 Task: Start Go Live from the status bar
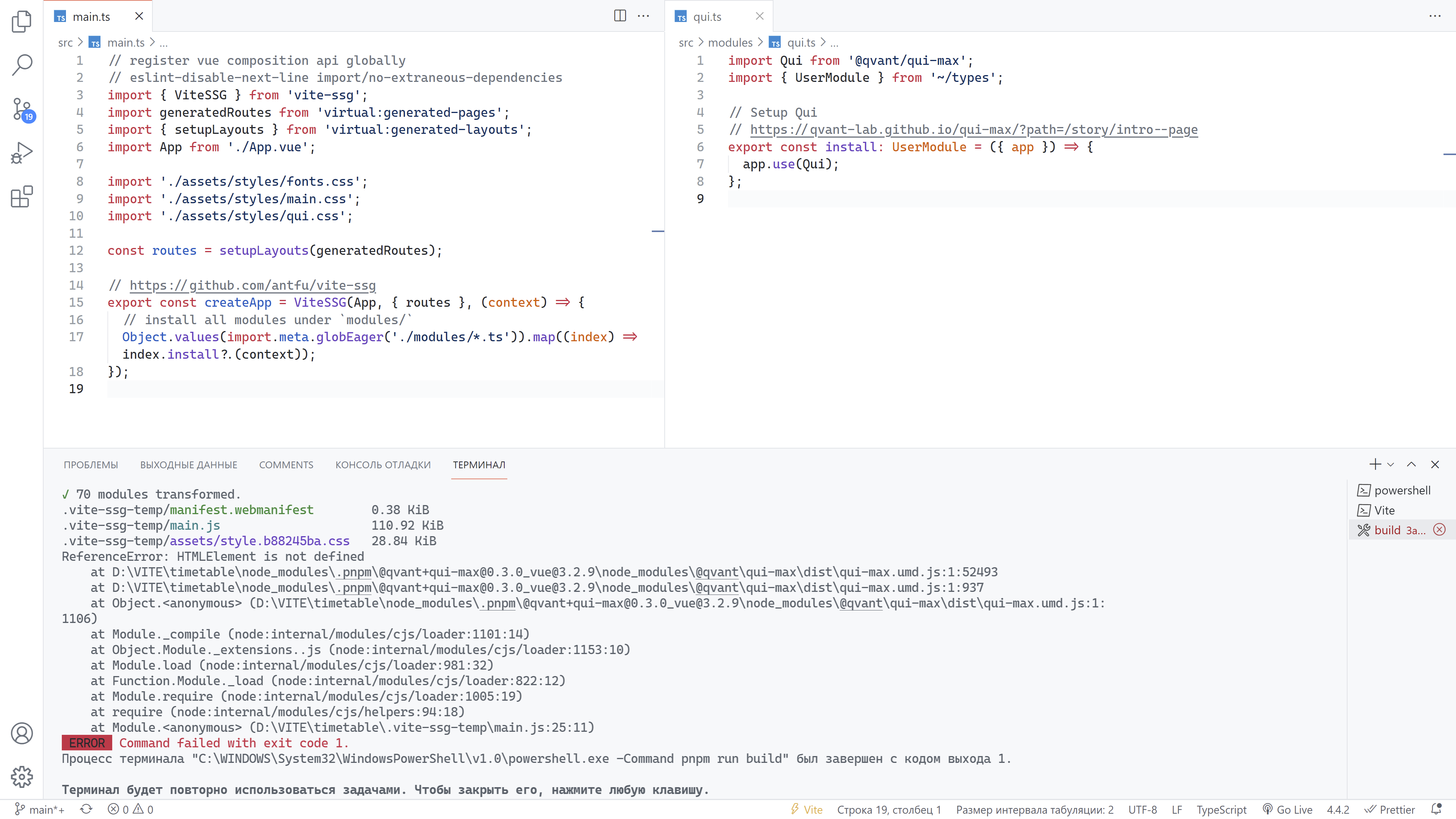[1288, 809]
